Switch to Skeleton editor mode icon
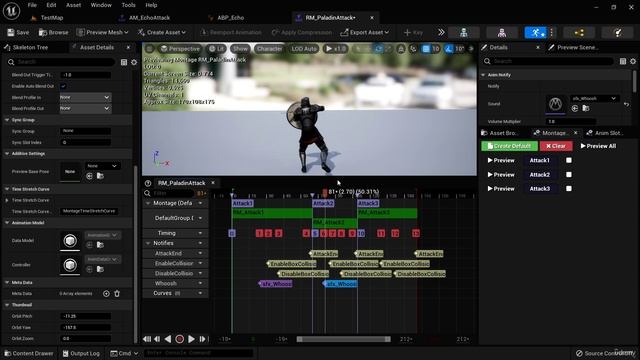This screenshot has width=640, height=360. (464, 33)
